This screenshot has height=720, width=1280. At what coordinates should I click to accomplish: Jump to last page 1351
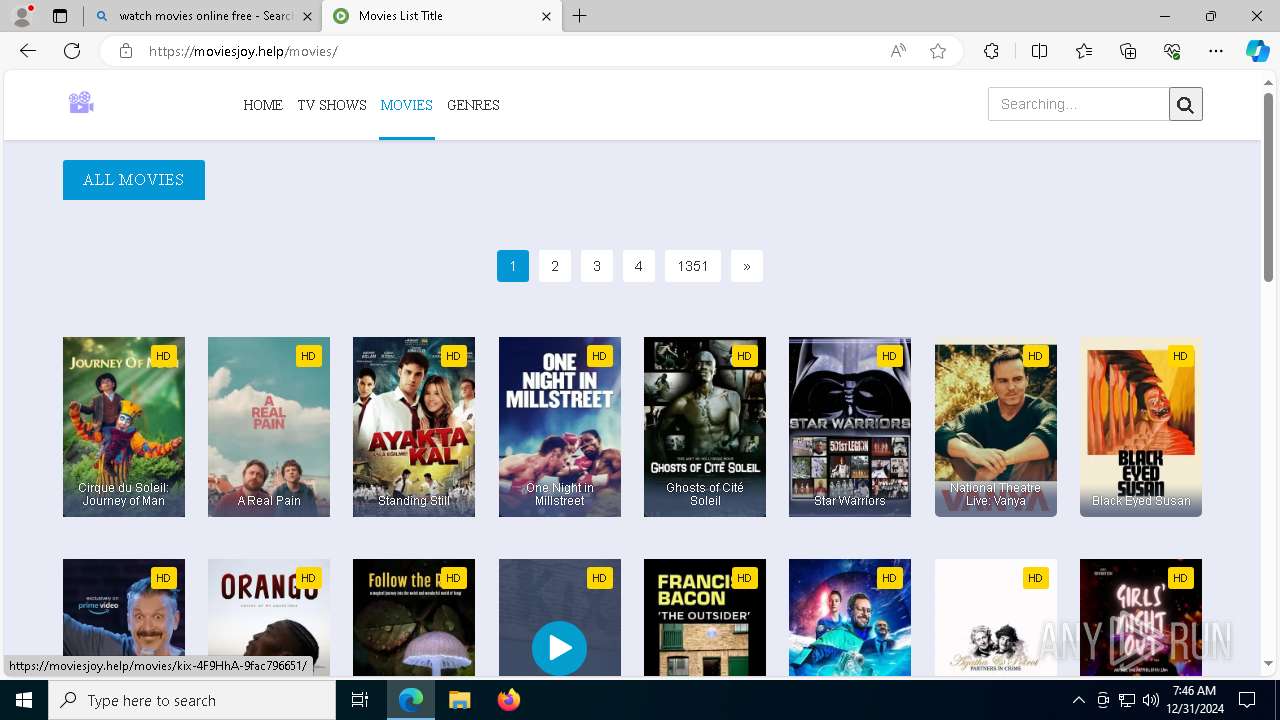(693, 266)
